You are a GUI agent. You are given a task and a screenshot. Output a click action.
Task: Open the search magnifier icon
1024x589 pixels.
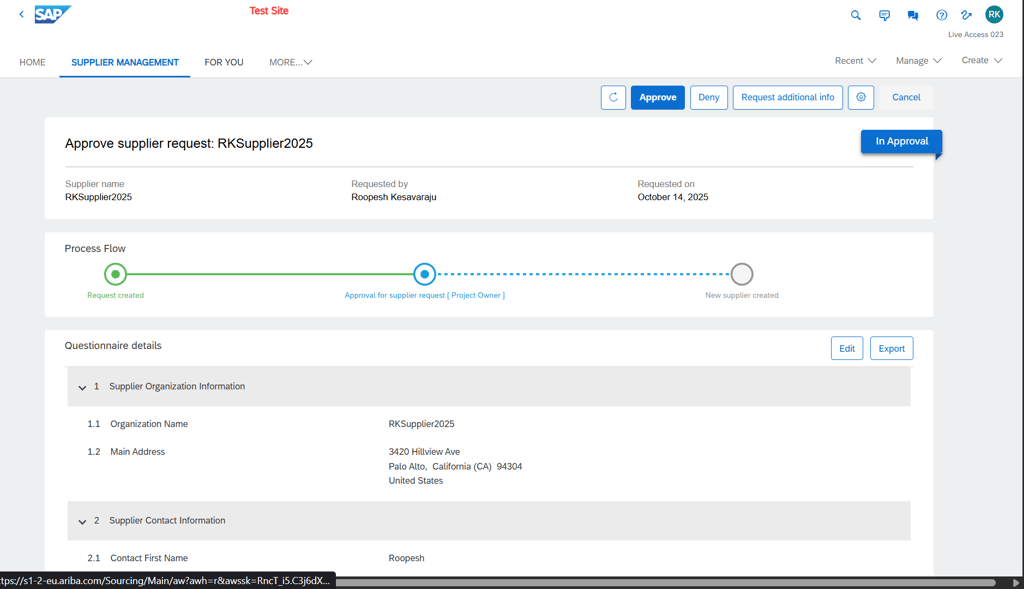click(x=856, y=15)
